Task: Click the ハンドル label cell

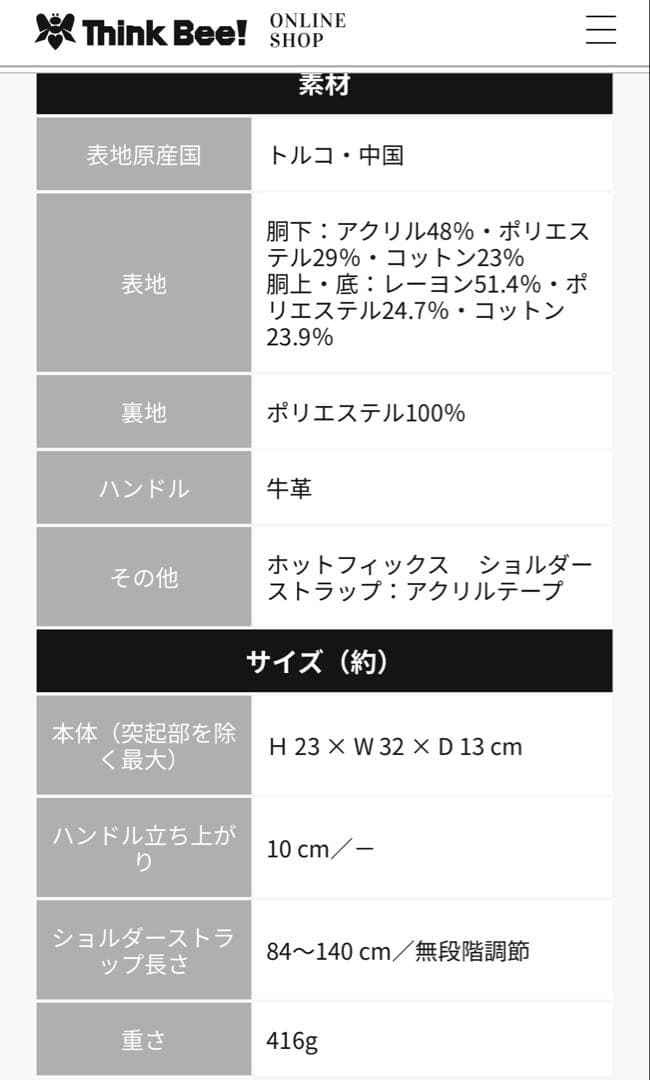Action: click(x=144, y=489)
